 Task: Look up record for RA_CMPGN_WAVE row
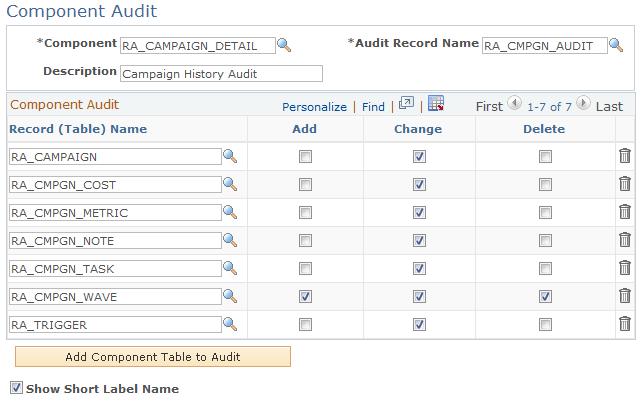[230, 296]
